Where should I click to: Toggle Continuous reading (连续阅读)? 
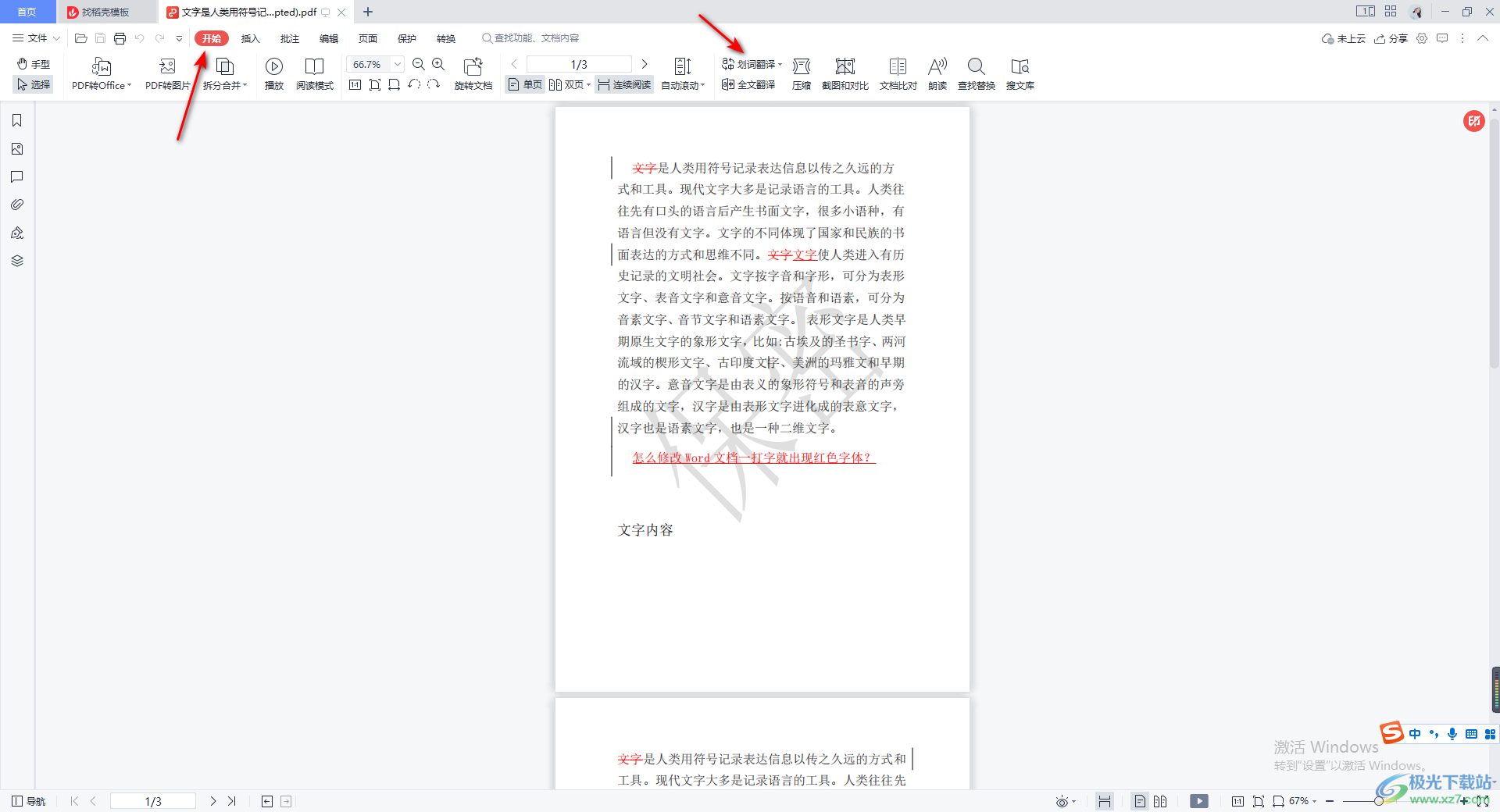[624, 84]
